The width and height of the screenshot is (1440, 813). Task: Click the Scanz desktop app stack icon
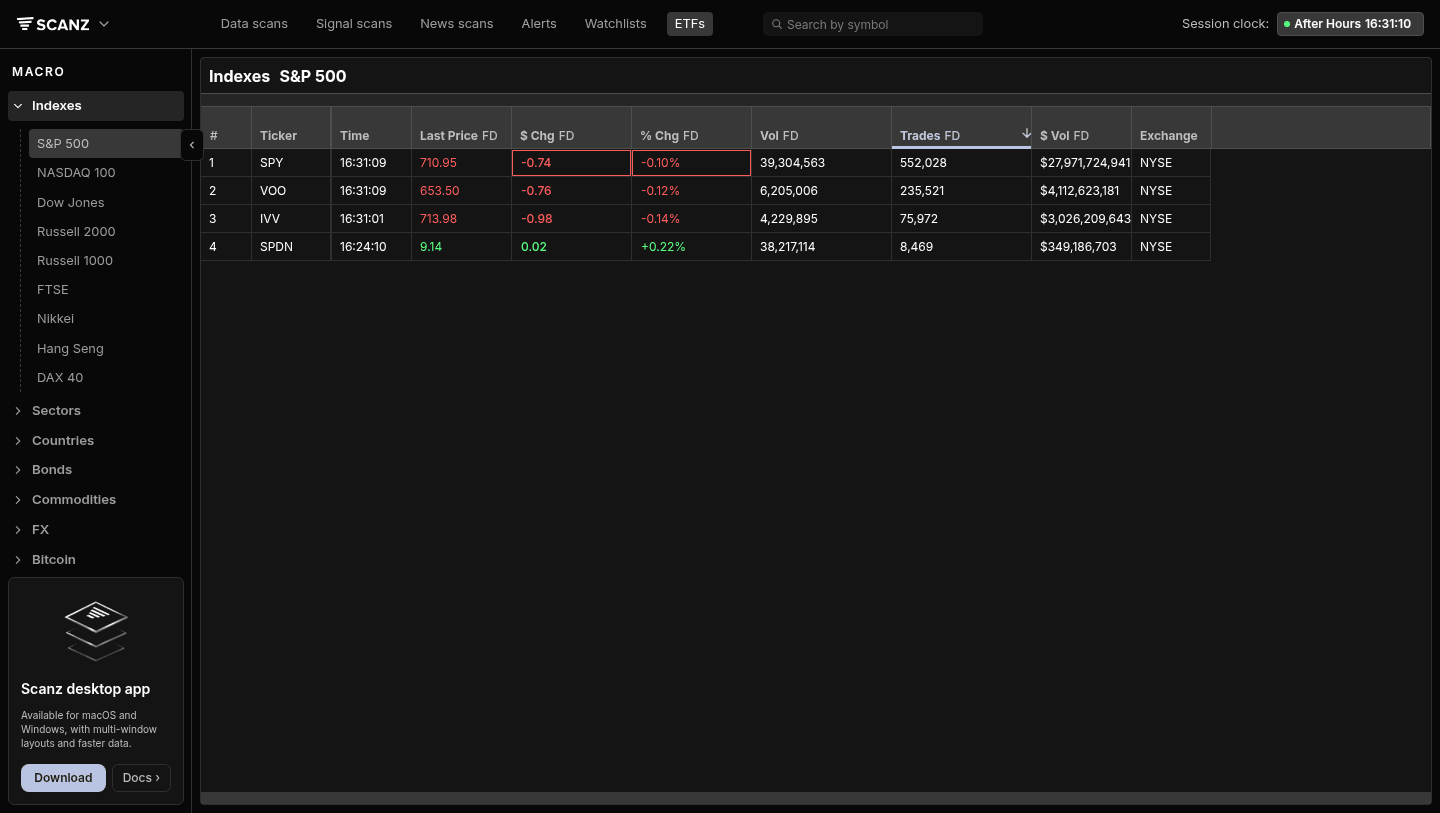point(96,630)
